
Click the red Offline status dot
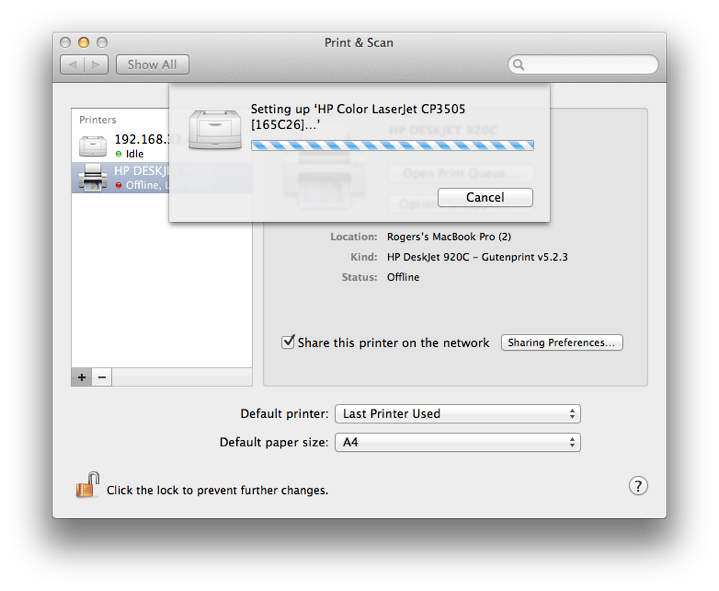coord(119,185)
